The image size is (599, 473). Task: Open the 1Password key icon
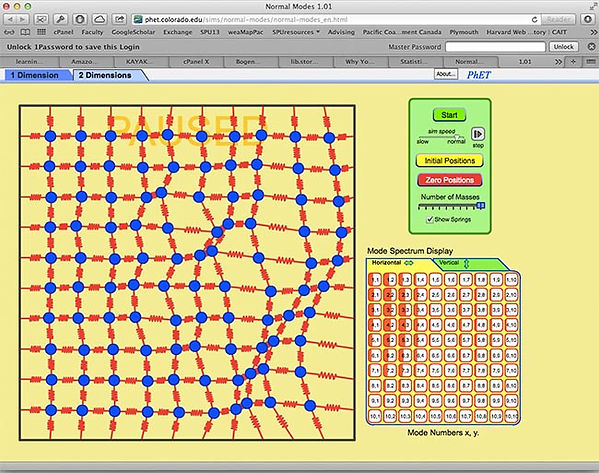tap(60, 19)
